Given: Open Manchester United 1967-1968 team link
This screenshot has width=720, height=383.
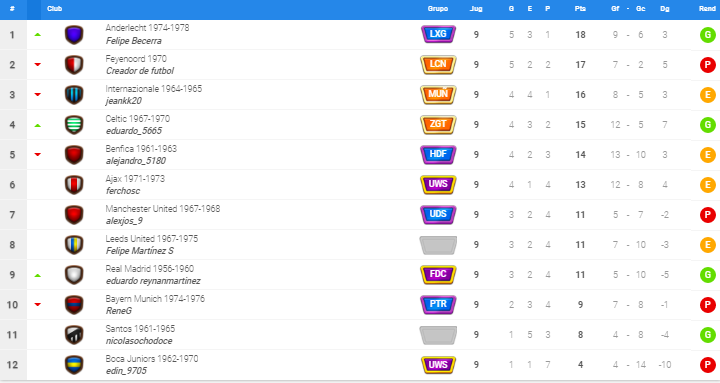Looking at the screenshot, I should coord(163,209).
